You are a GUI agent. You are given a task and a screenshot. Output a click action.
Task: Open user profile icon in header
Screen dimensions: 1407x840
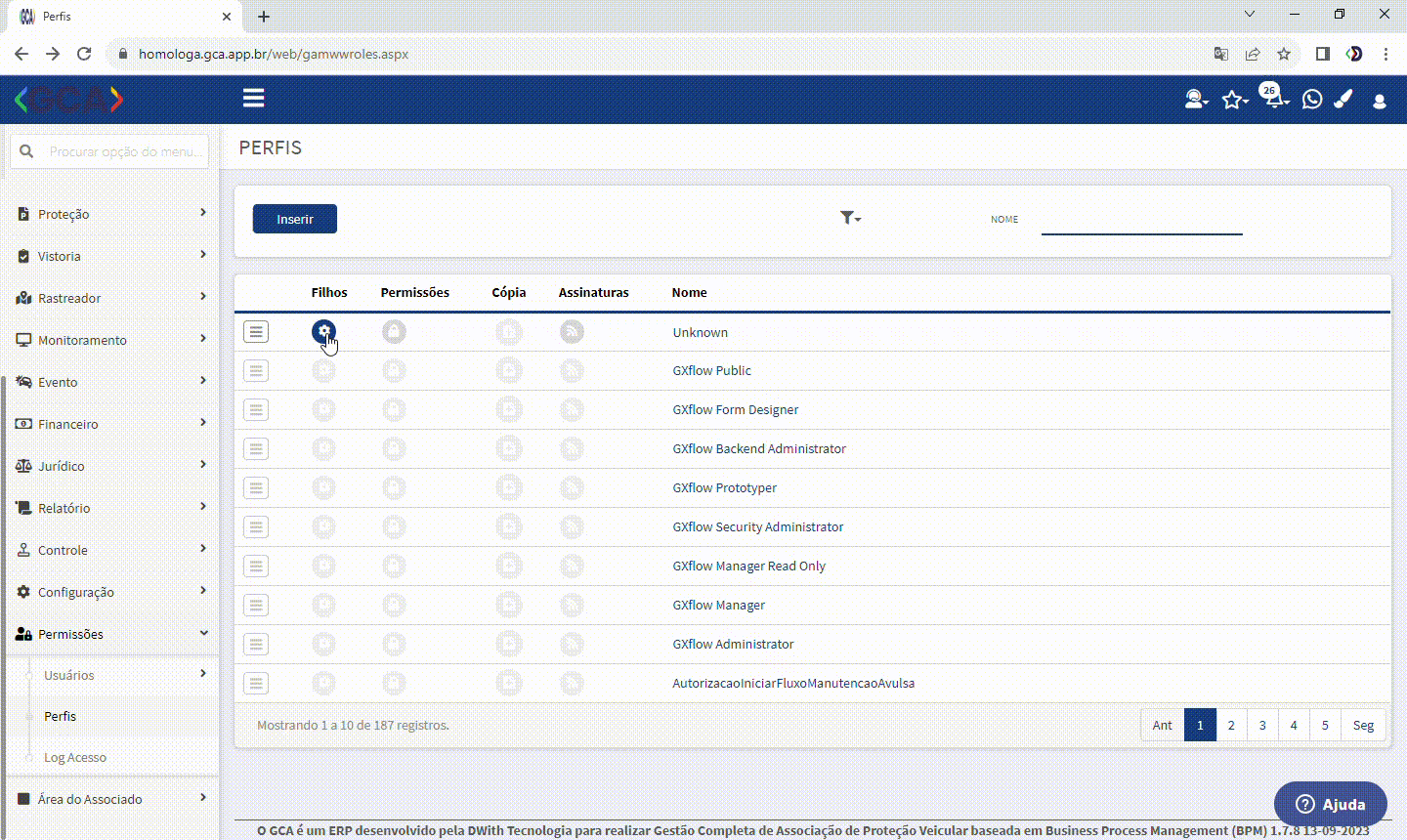click(x=1380, y=101)
